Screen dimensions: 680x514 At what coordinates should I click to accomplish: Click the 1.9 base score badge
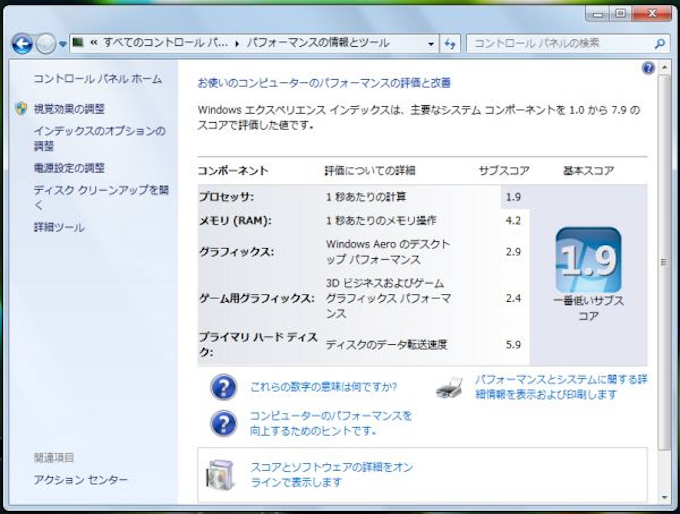(588, 260)
